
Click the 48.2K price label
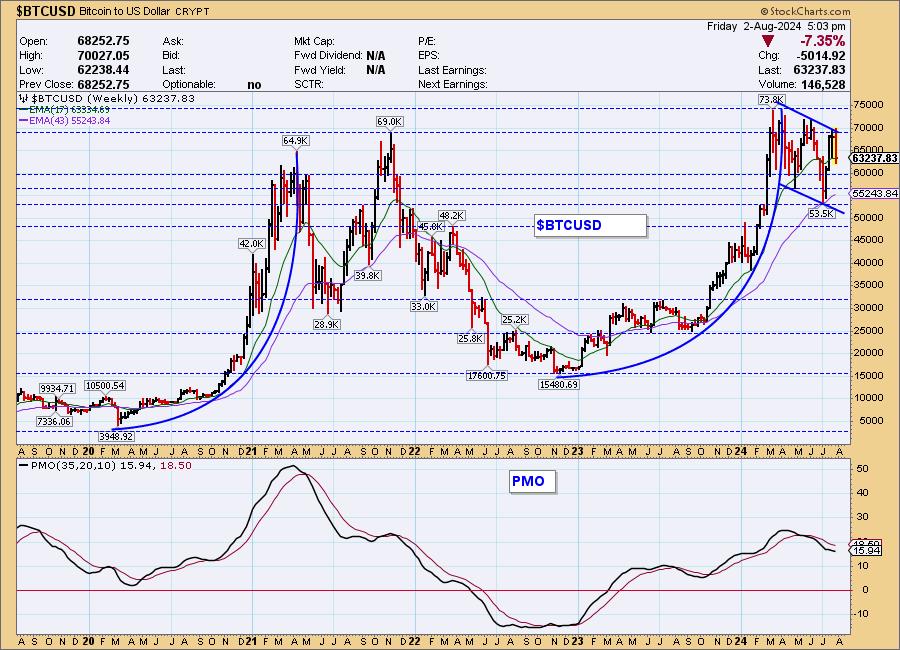point(452,215)
